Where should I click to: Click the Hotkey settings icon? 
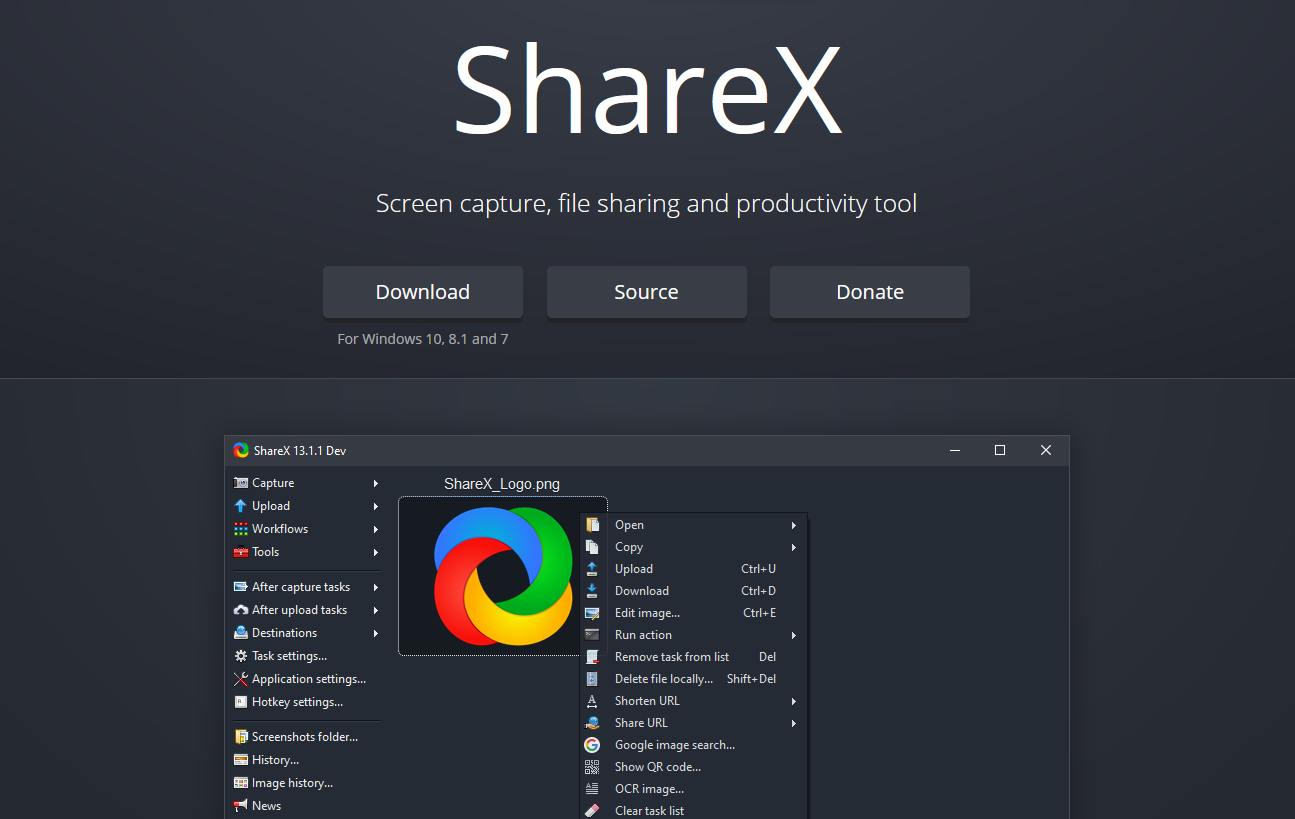tap(240, 702)
